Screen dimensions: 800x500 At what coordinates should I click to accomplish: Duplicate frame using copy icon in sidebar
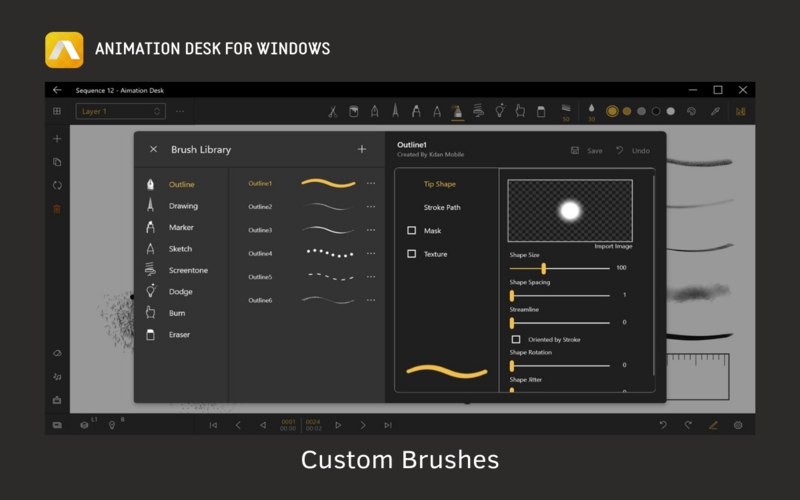pos(57,162)
